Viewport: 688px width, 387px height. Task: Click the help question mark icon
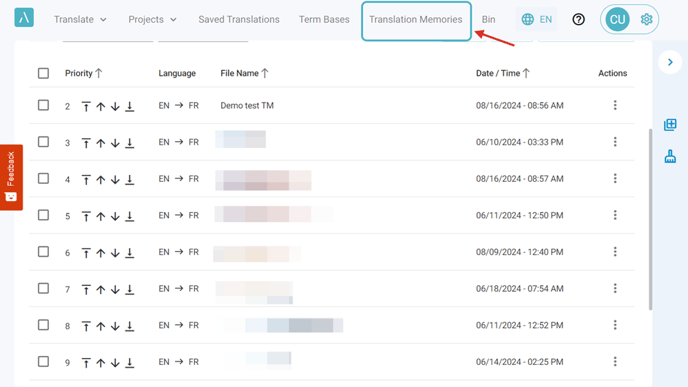tap(578, 19)
